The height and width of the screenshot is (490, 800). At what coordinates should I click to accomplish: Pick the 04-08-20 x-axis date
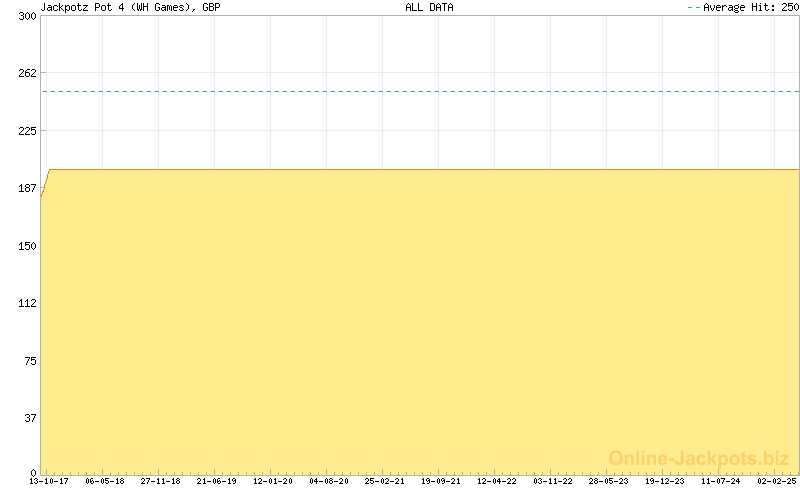click(329, 481)
